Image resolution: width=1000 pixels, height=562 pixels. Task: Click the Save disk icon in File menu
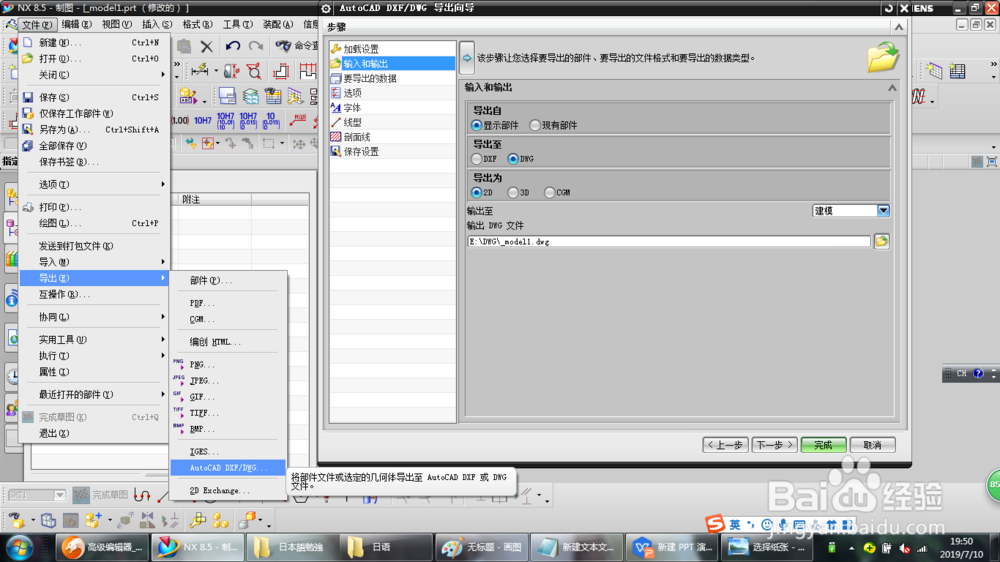point(27,97)
